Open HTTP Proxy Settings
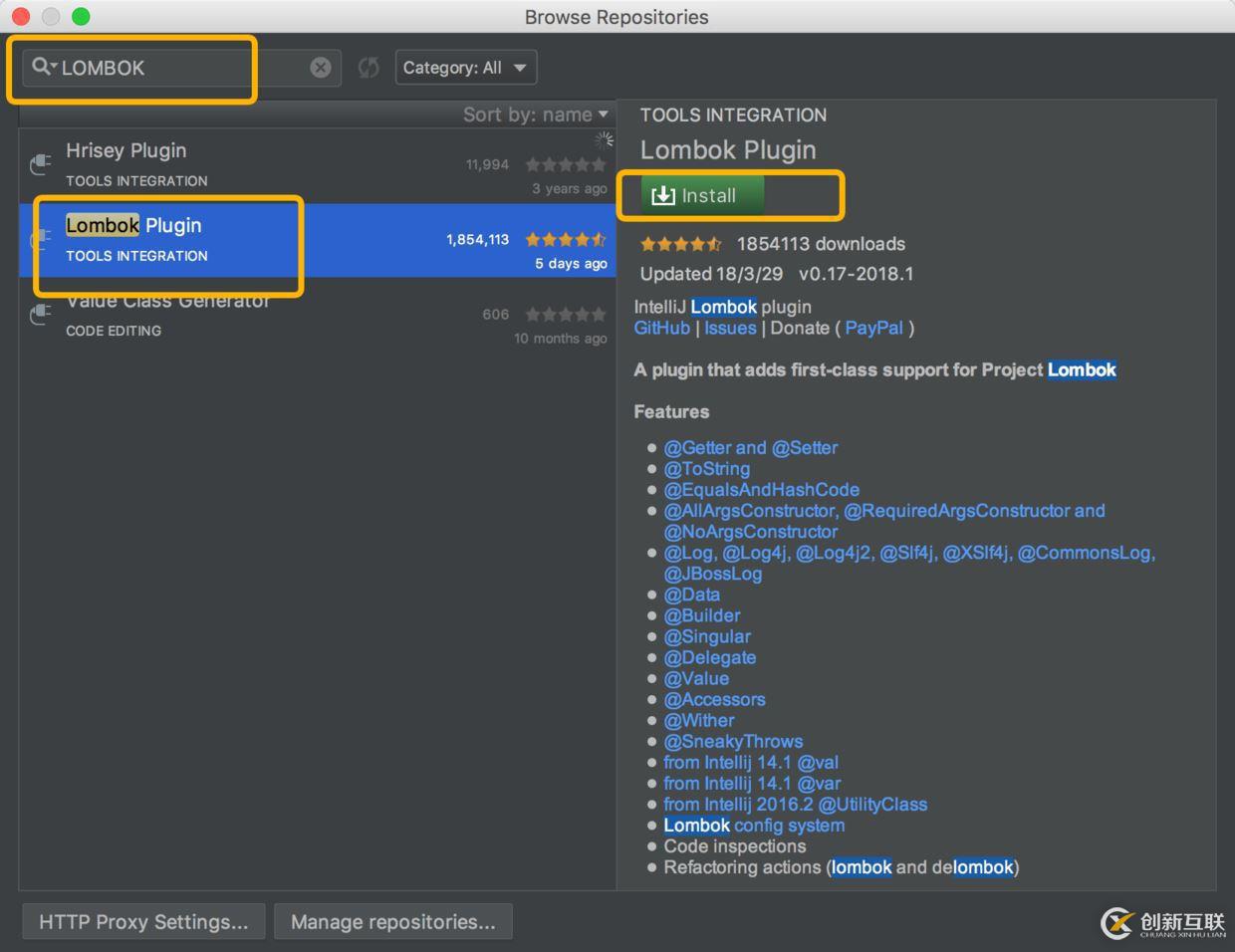Screen dimensions: 1235x952 (143, 922)
